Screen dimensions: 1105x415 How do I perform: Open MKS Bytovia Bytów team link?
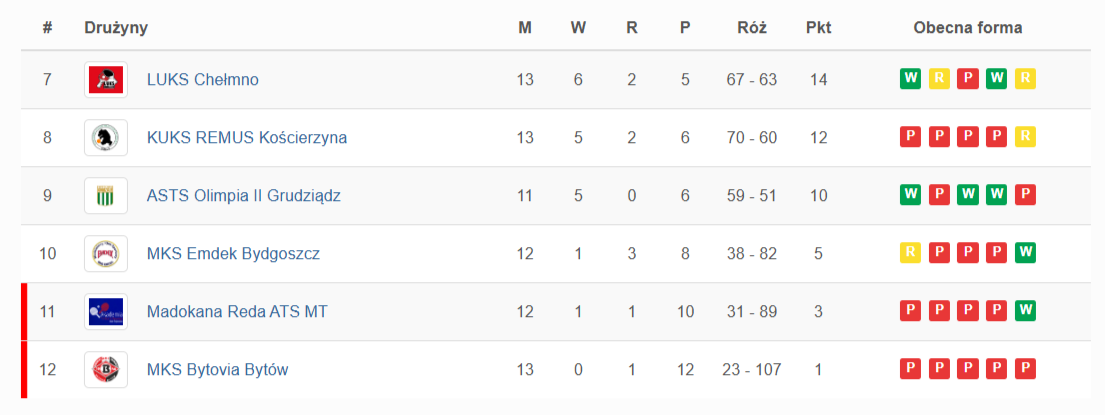[217, 370]
